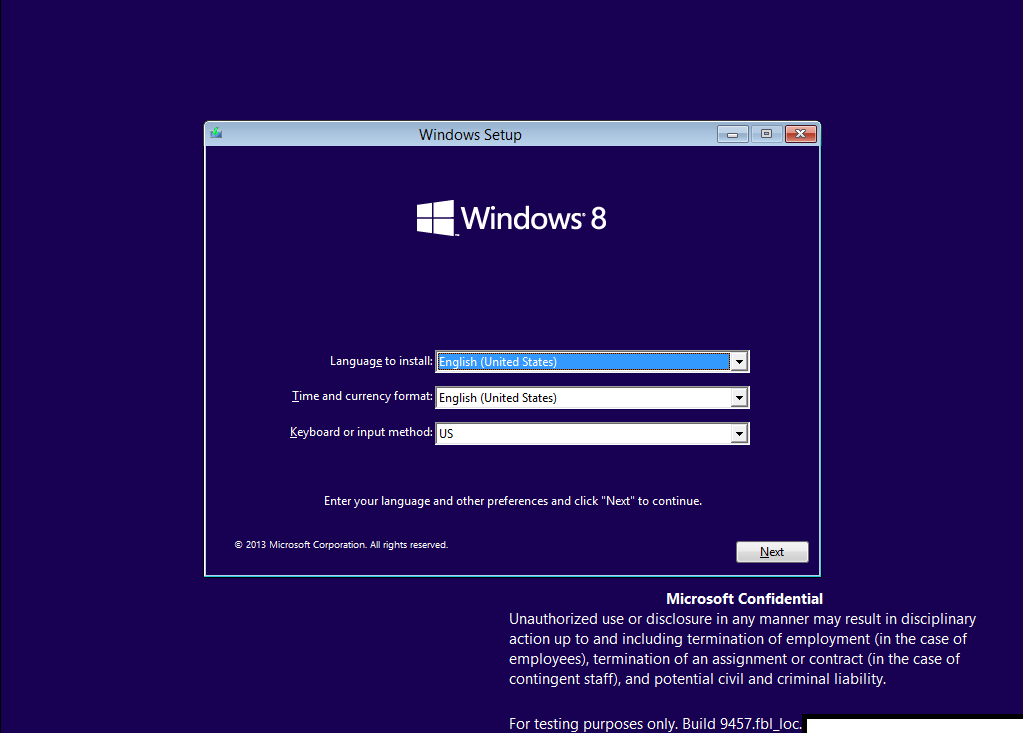Click the Windows 8 logo

[x=512, y=218]
